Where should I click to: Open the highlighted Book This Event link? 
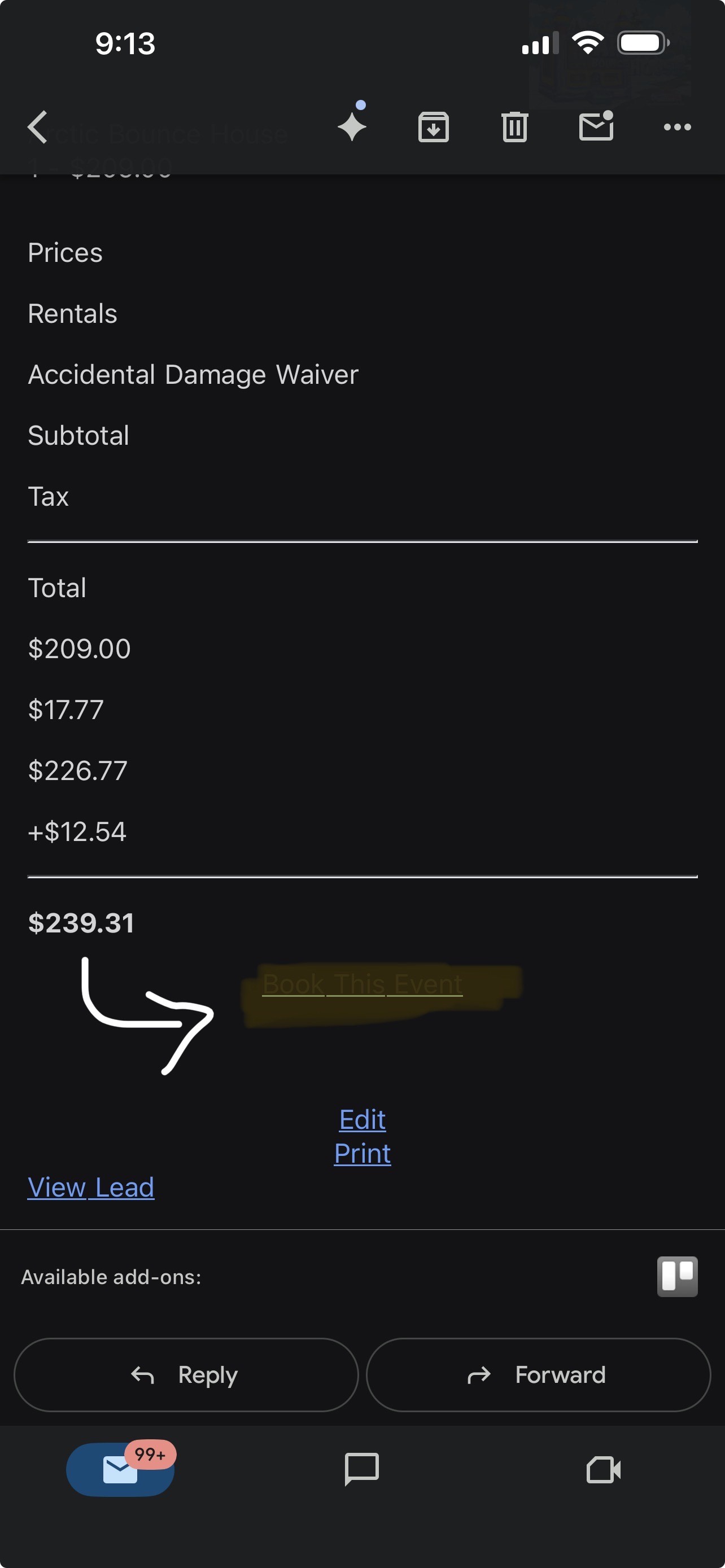click(x=362, y=984)
